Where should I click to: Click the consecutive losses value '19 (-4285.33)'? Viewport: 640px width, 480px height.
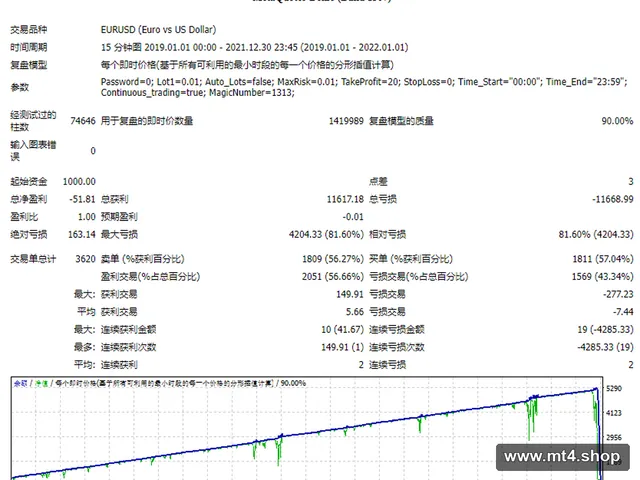click(x=605, y=329)
